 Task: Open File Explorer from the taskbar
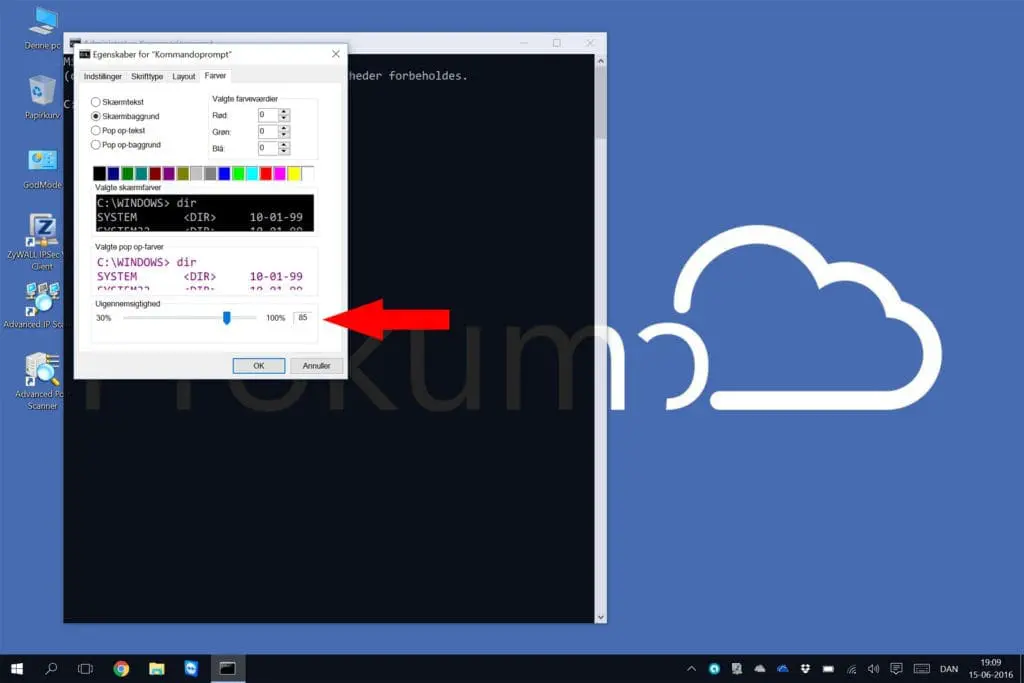(x=156, y=668)
